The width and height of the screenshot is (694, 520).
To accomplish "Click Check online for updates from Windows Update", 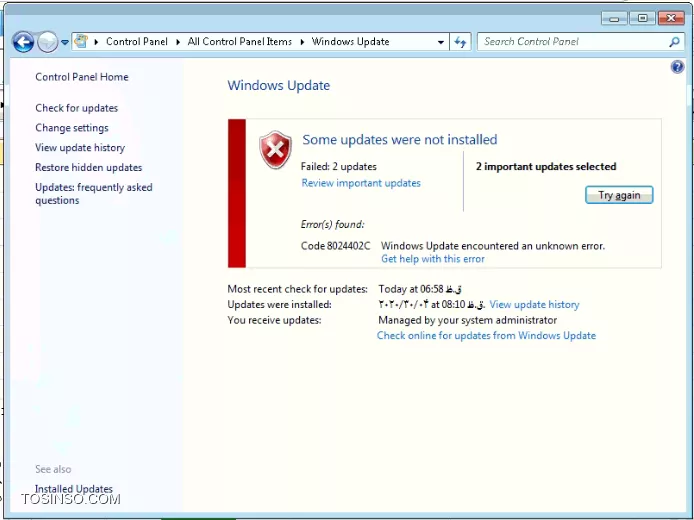I will (x=486, y=335).
